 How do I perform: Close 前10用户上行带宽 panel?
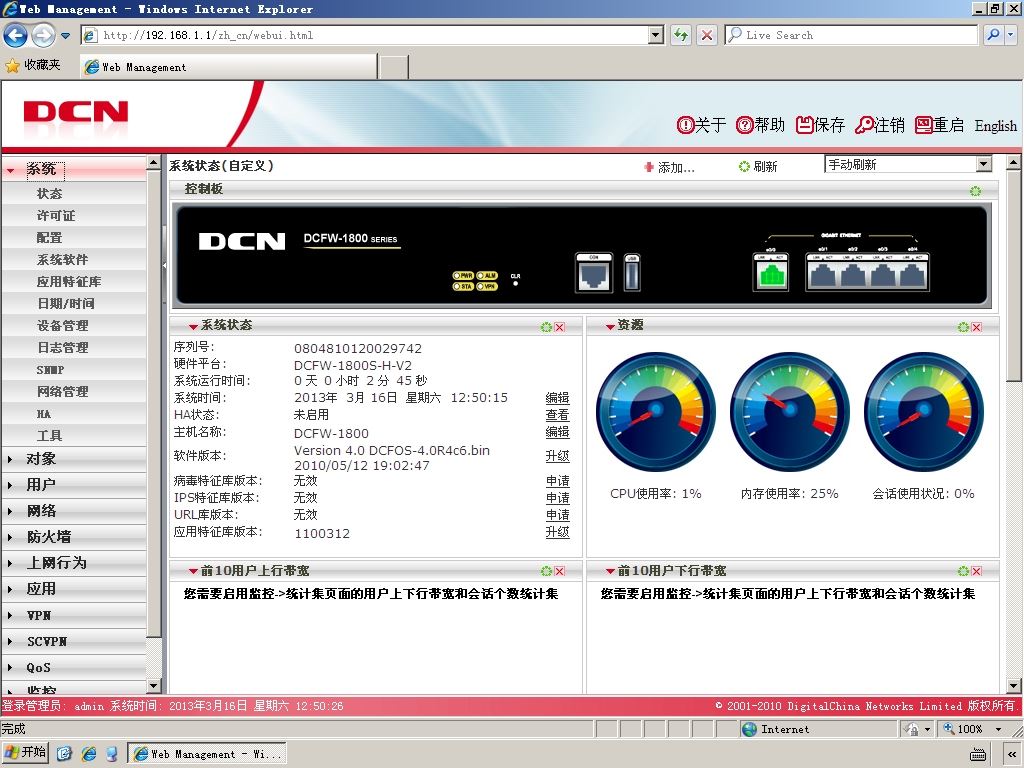560,571
